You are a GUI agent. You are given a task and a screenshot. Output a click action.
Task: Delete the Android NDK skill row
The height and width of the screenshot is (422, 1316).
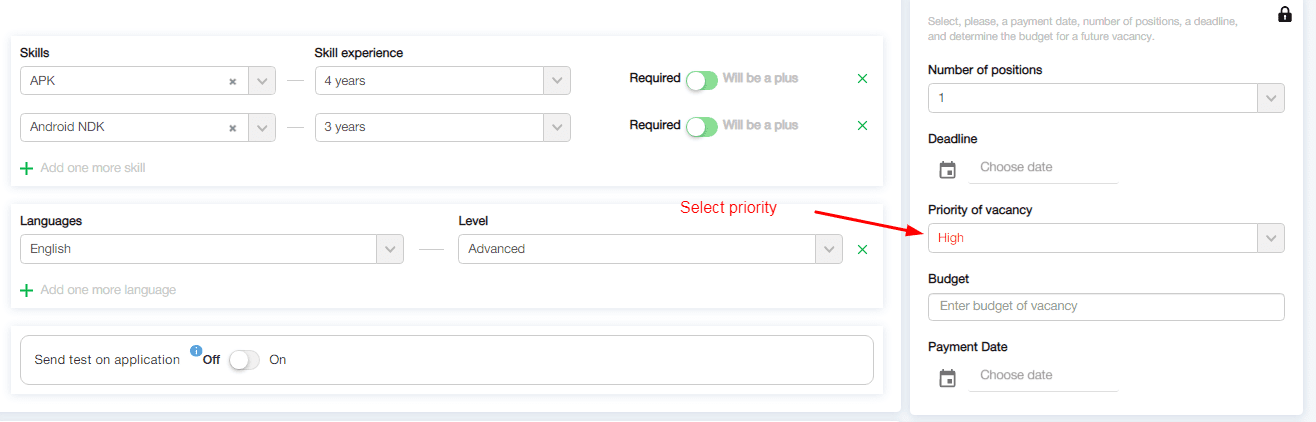pos(862,125)
